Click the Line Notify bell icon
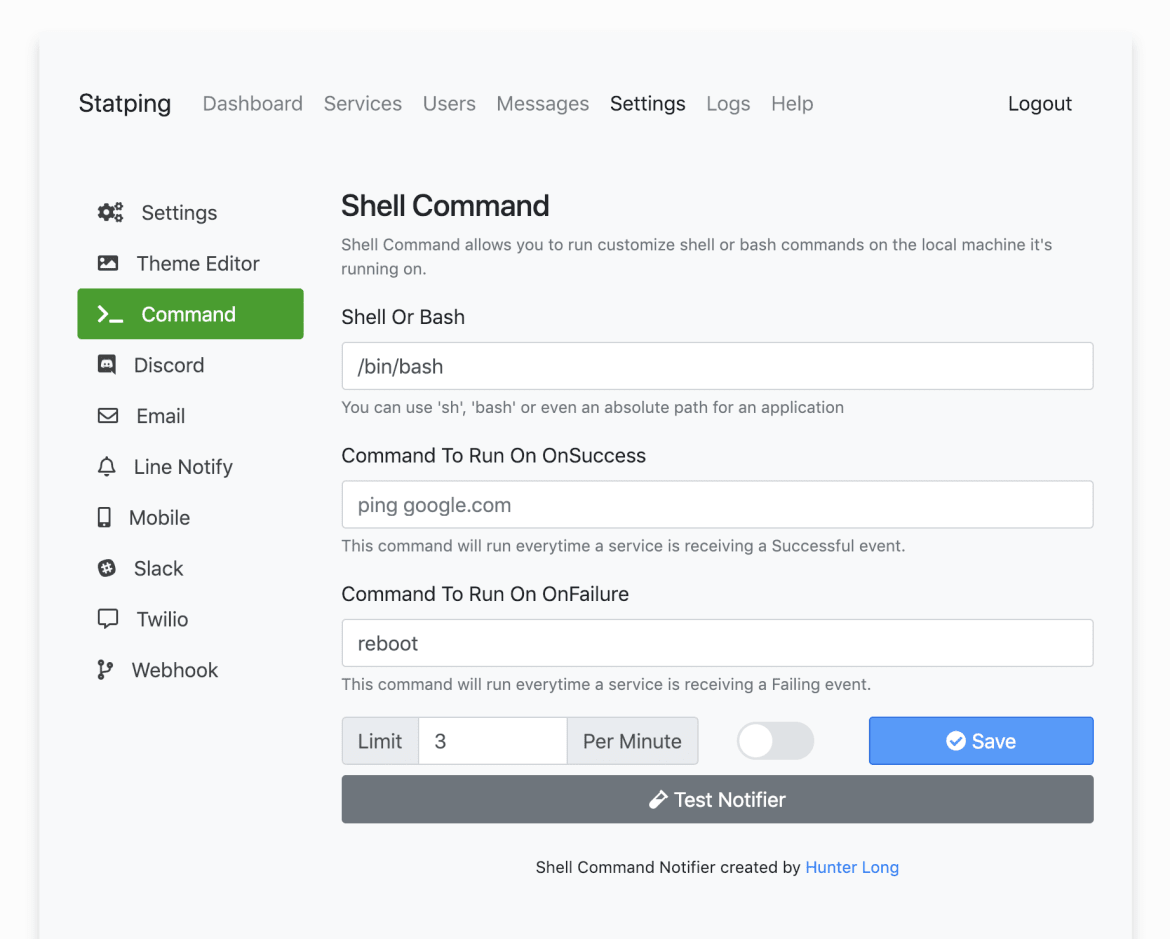This screenshot has height=939, width=1170. (x=107, y=467)
